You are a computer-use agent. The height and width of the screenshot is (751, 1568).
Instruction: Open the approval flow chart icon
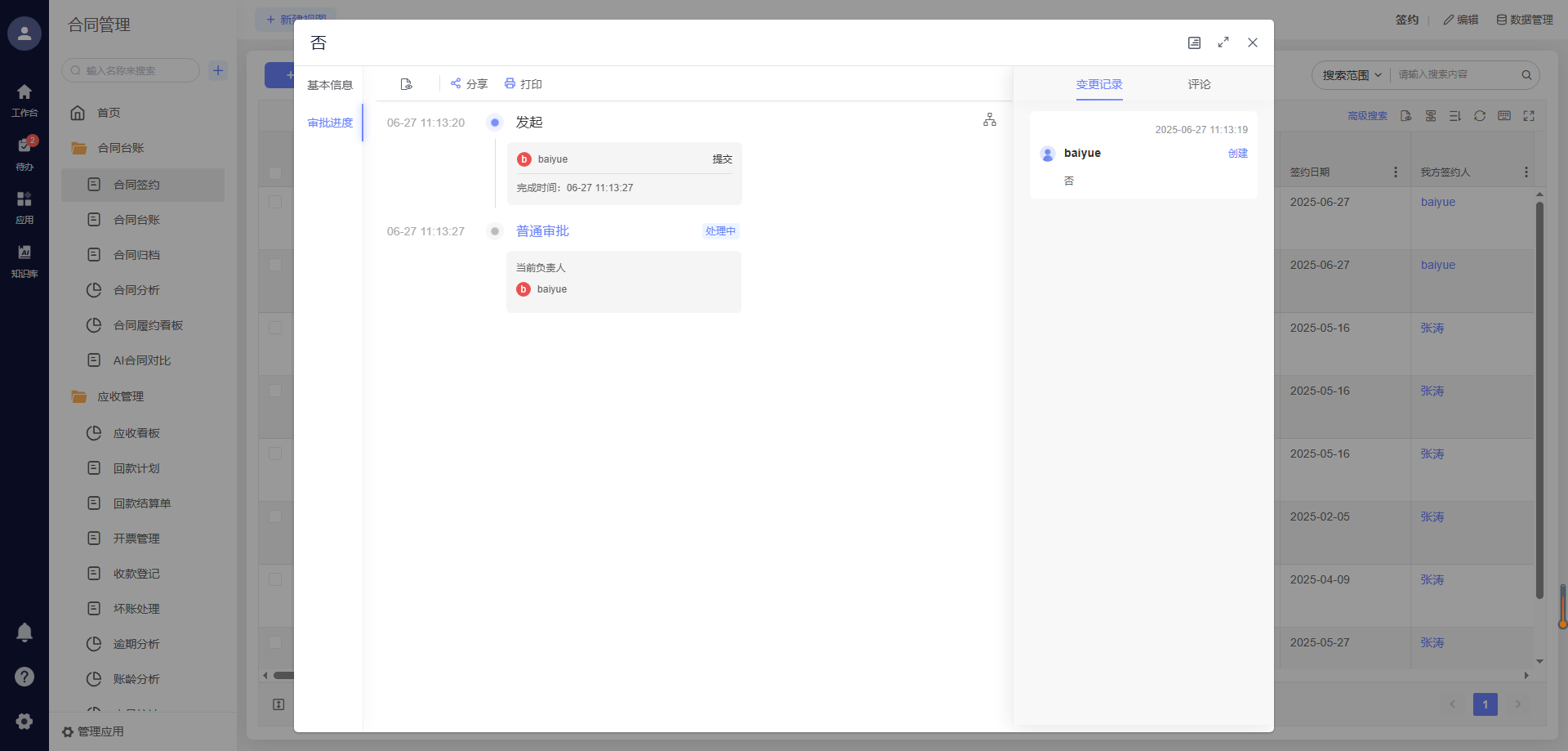point(989,120)
